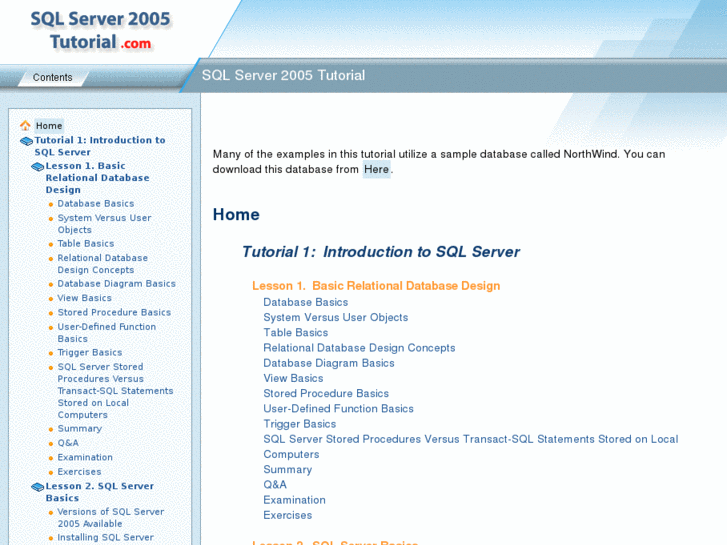Open the main Tutorial 1: Introduction to SQL Server heading
The height and width of the screenshot is (545, 727).
pos(381,252)
